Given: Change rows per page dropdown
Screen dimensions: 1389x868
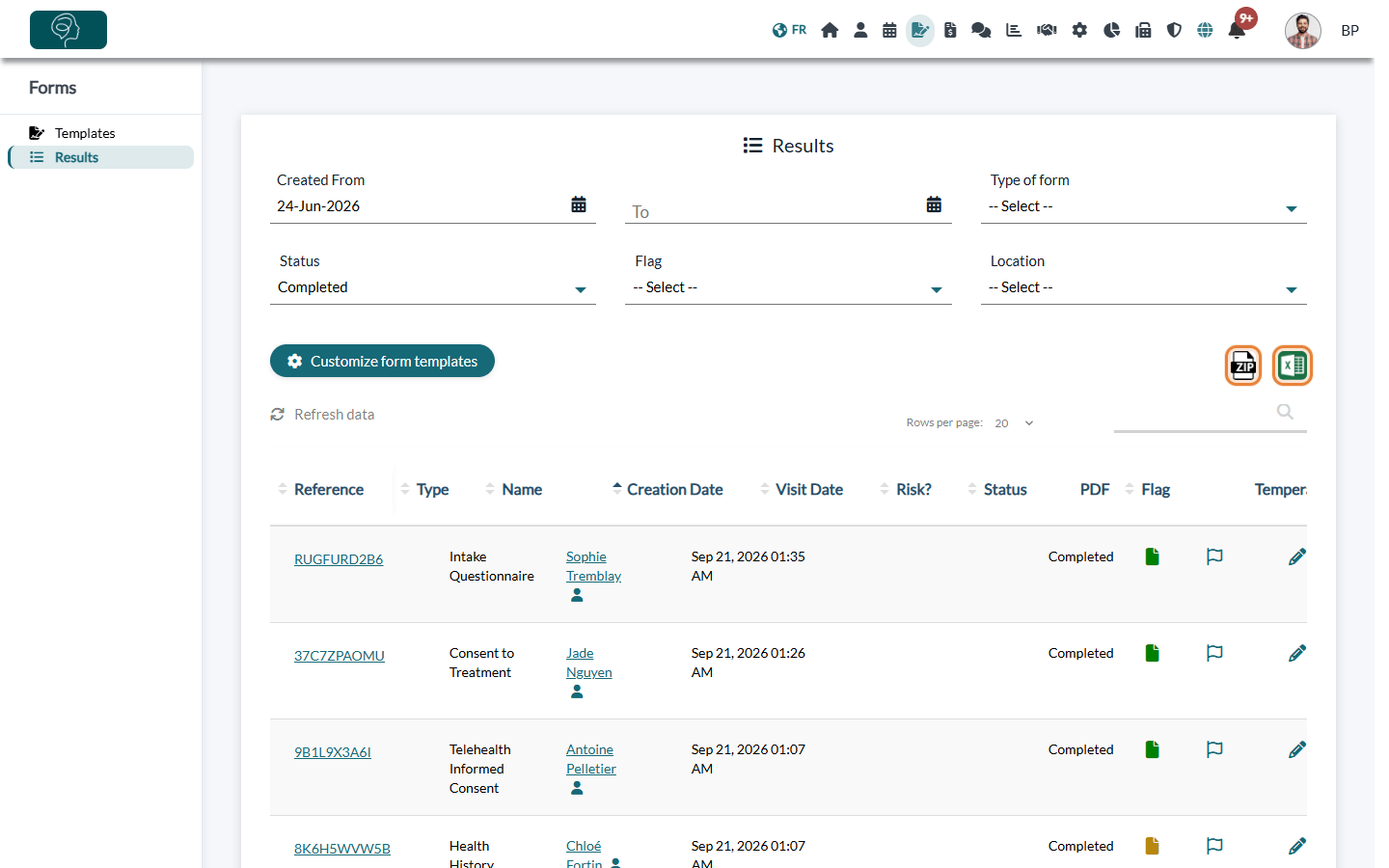Looking at the screenshot, I should coord(1015,423).
